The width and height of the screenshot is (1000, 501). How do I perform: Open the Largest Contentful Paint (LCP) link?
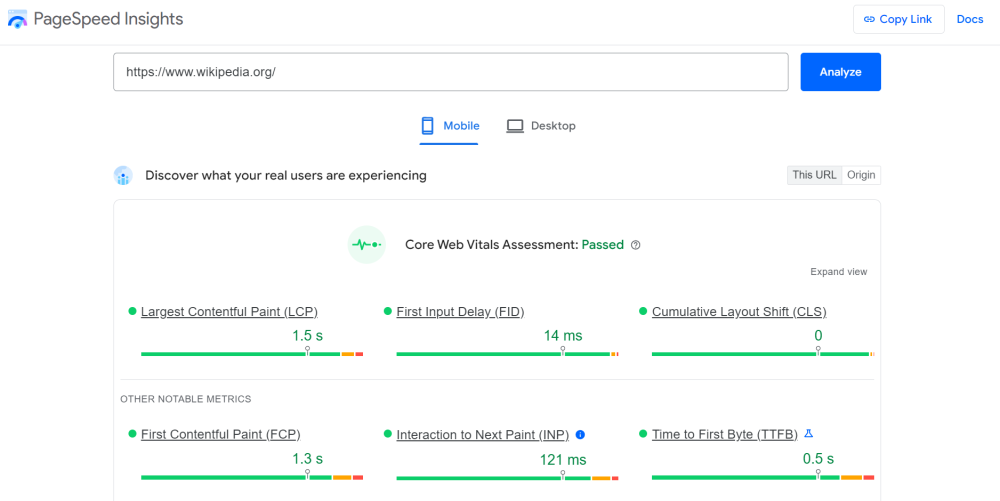tap(229, 312)
